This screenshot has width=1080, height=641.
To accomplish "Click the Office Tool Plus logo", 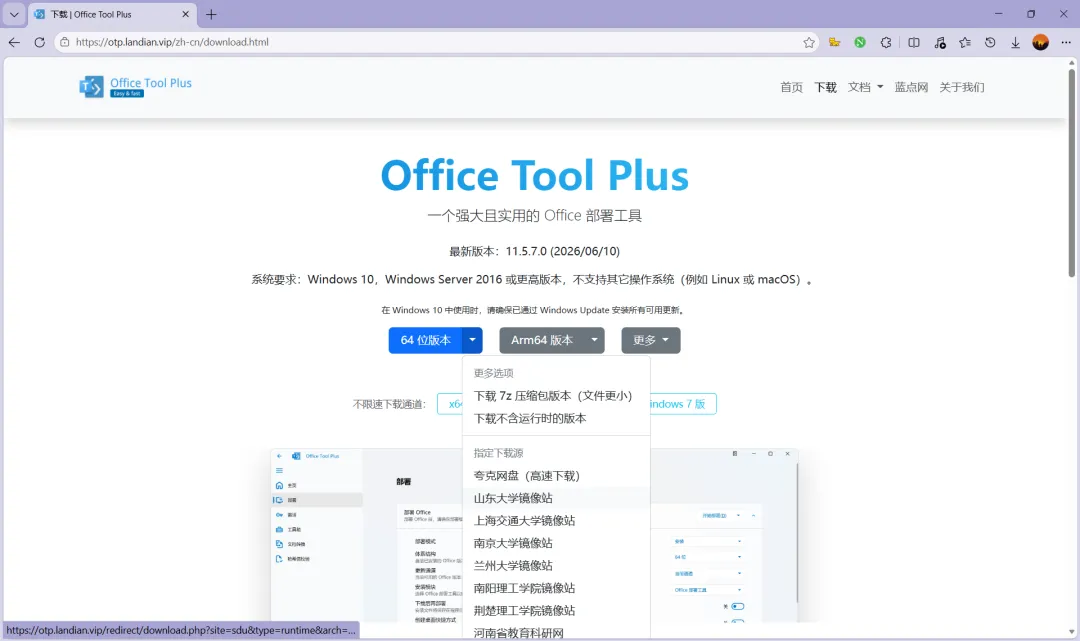I will [x=136, y=87].
